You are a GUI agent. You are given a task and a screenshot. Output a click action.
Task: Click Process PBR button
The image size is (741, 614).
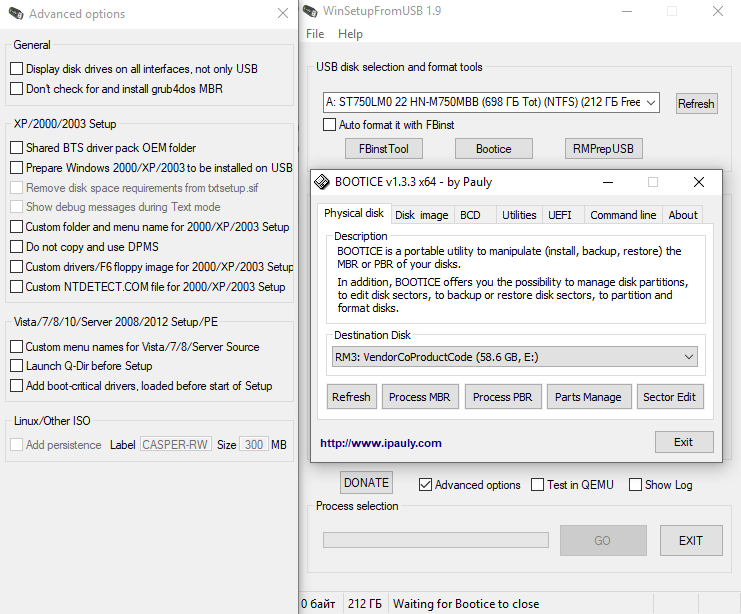(x=502, y=397)
